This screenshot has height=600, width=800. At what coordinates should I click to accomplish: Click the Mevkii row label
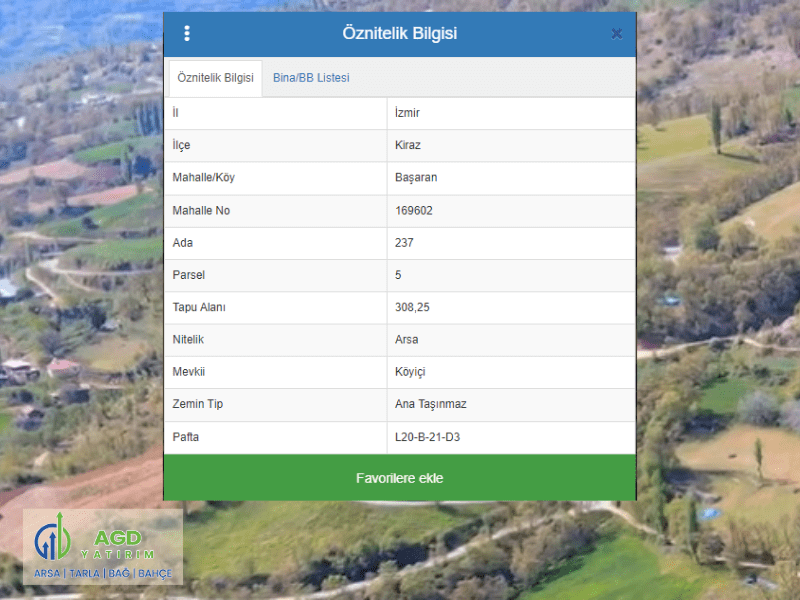[189, 371]
